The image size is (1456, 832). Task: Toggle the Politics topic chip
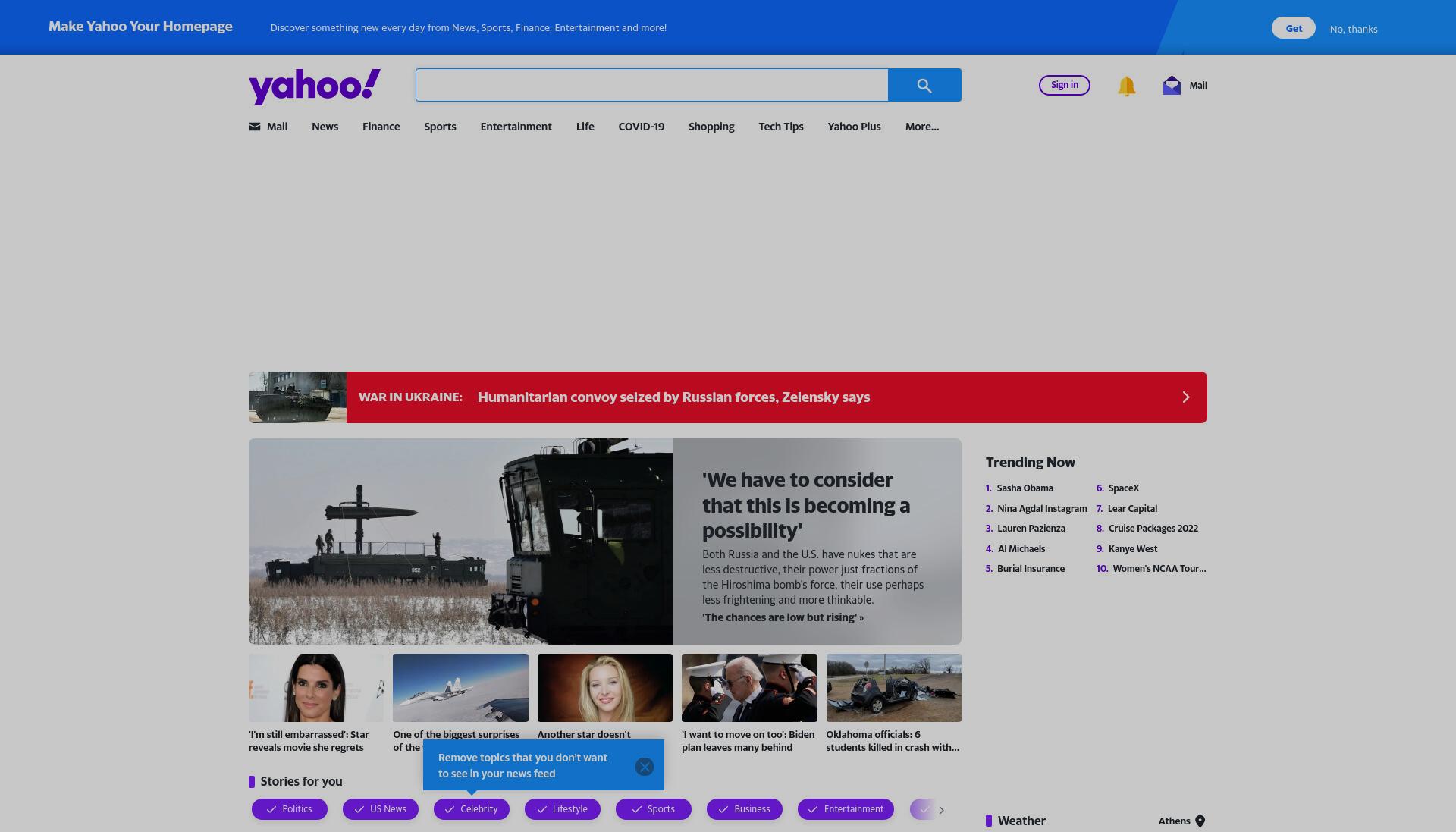(290, 809)
